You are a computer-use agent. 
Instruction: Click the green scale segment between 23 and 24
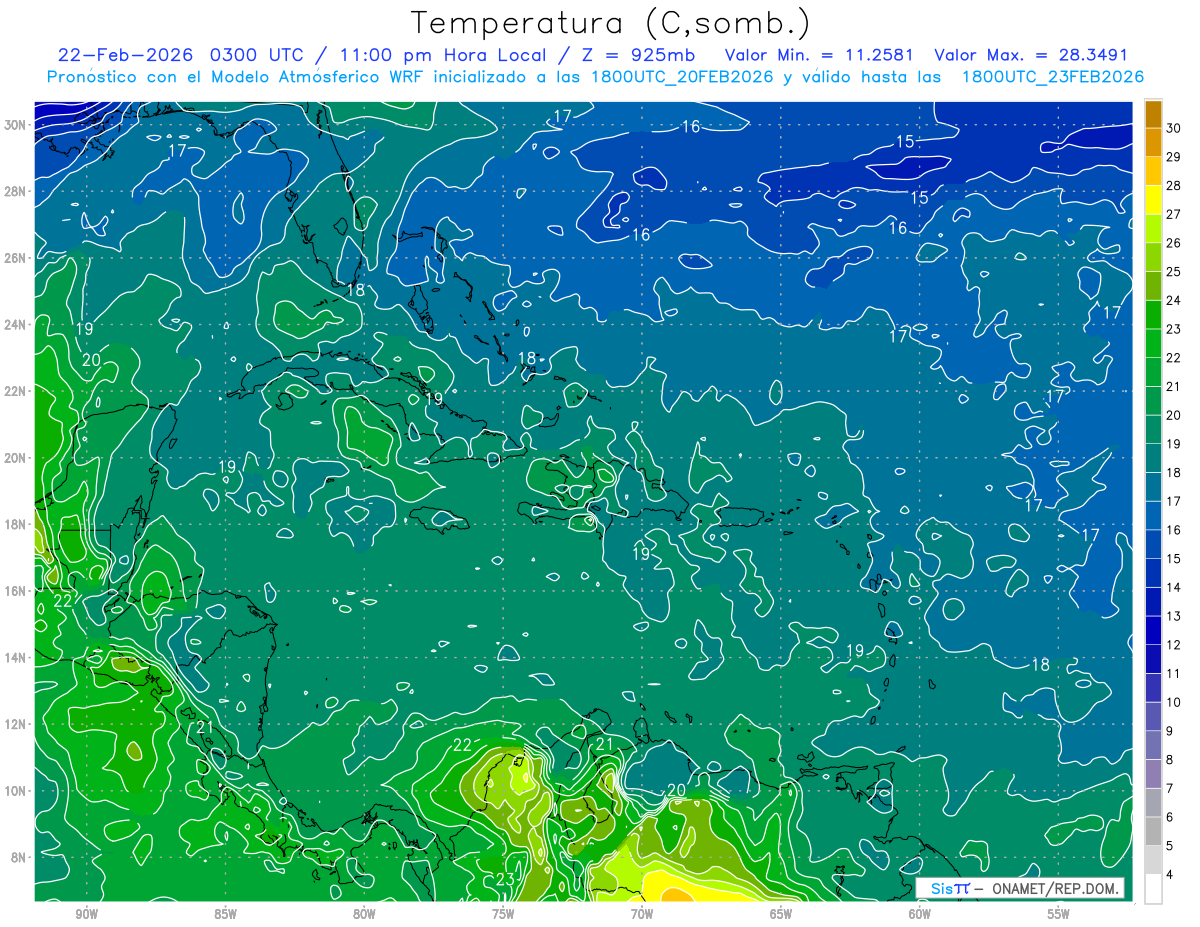1154,314
